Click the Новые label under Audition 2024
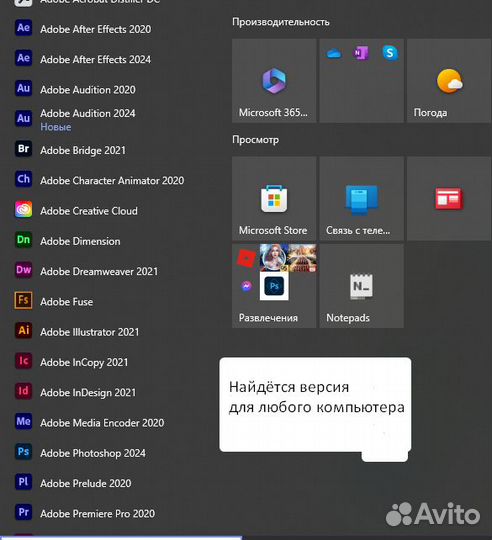The image size is (492, 540). click(56, 127)
